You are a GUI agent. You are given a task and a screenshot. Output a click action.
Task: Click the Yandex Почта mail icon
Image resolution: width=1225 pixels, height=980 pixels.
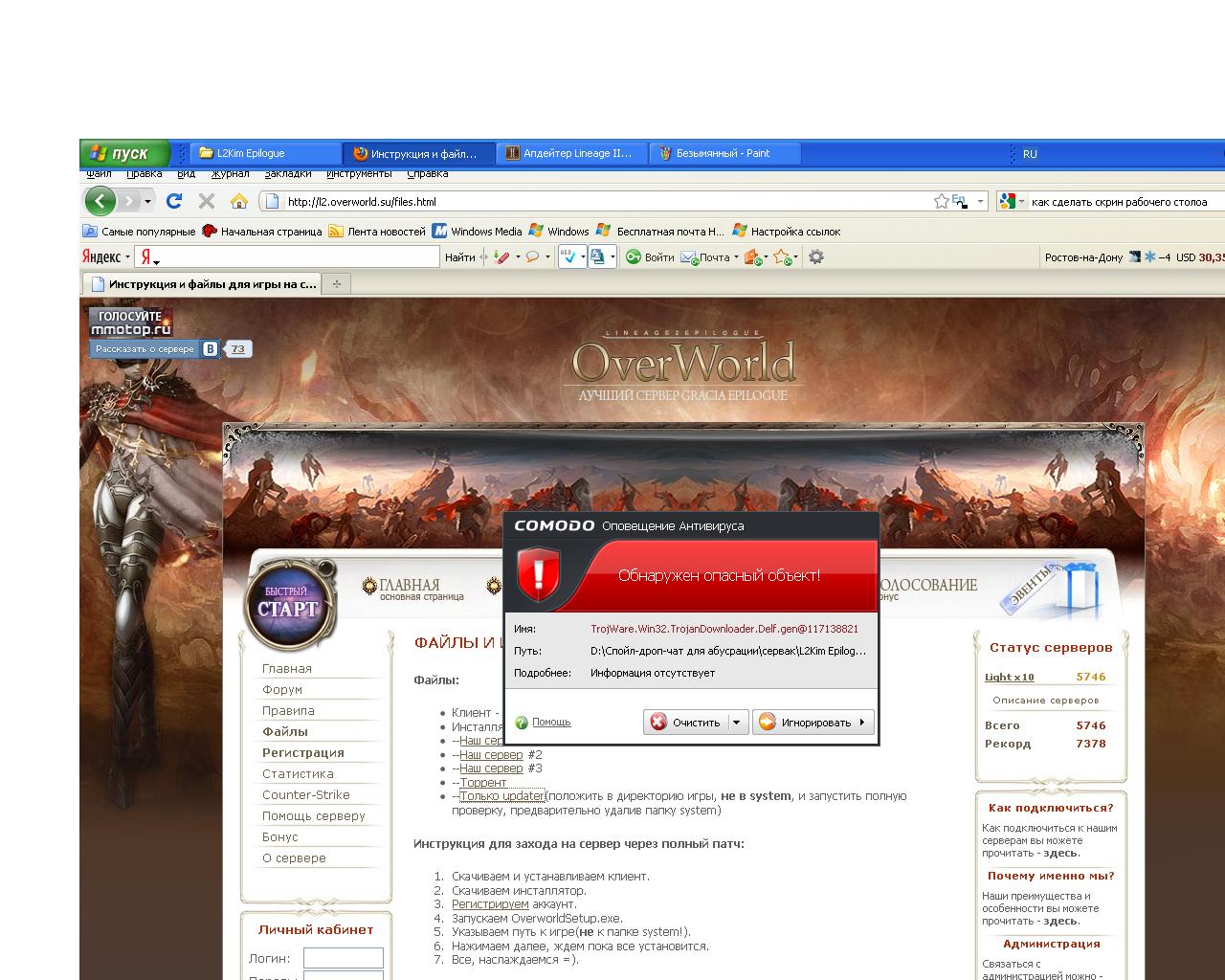tap(689, 256)
